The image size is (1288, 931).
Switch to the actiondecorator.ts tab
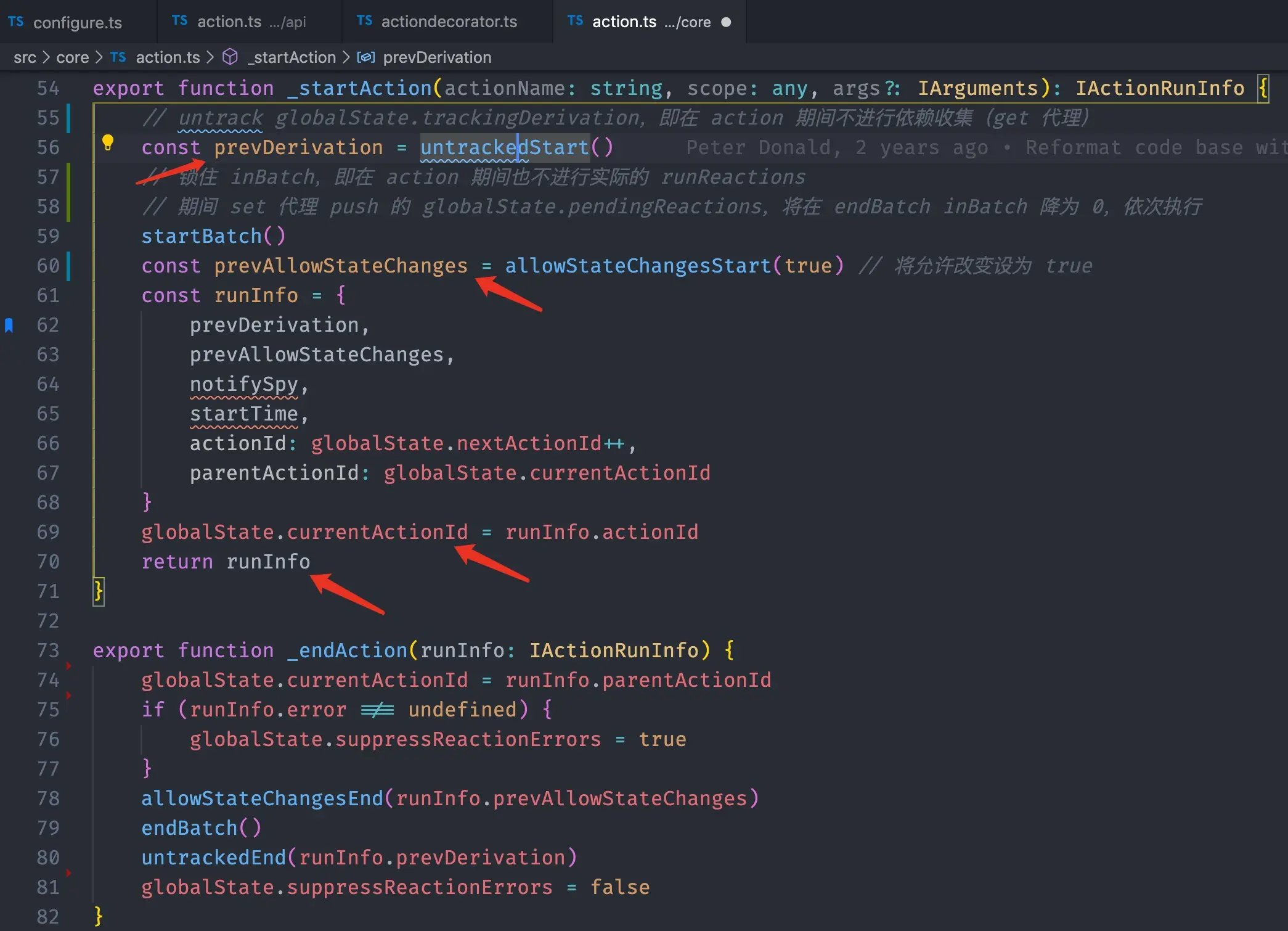449,22
